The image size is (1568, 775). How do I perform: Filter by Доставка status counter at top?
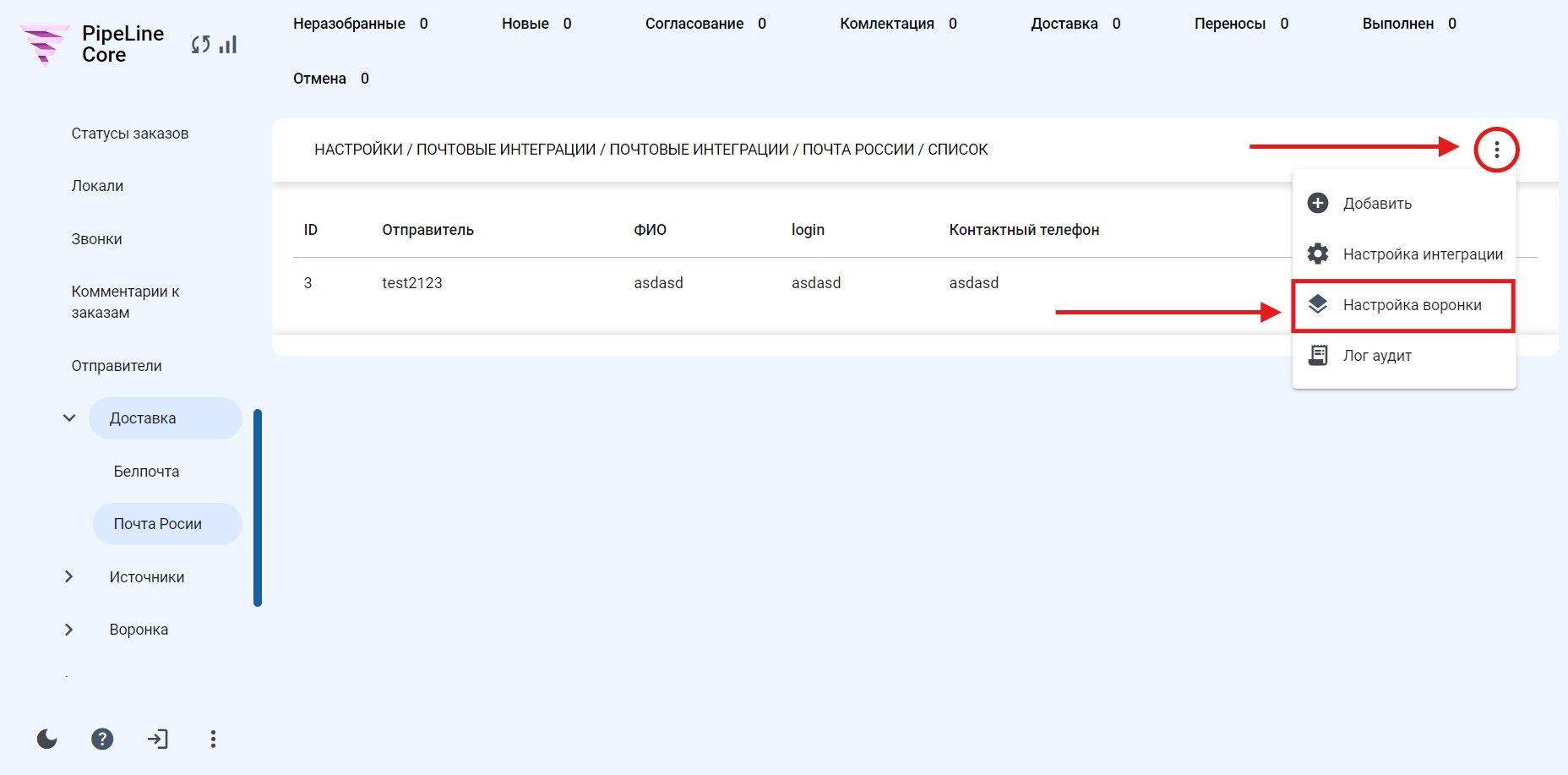(1076, 24)
